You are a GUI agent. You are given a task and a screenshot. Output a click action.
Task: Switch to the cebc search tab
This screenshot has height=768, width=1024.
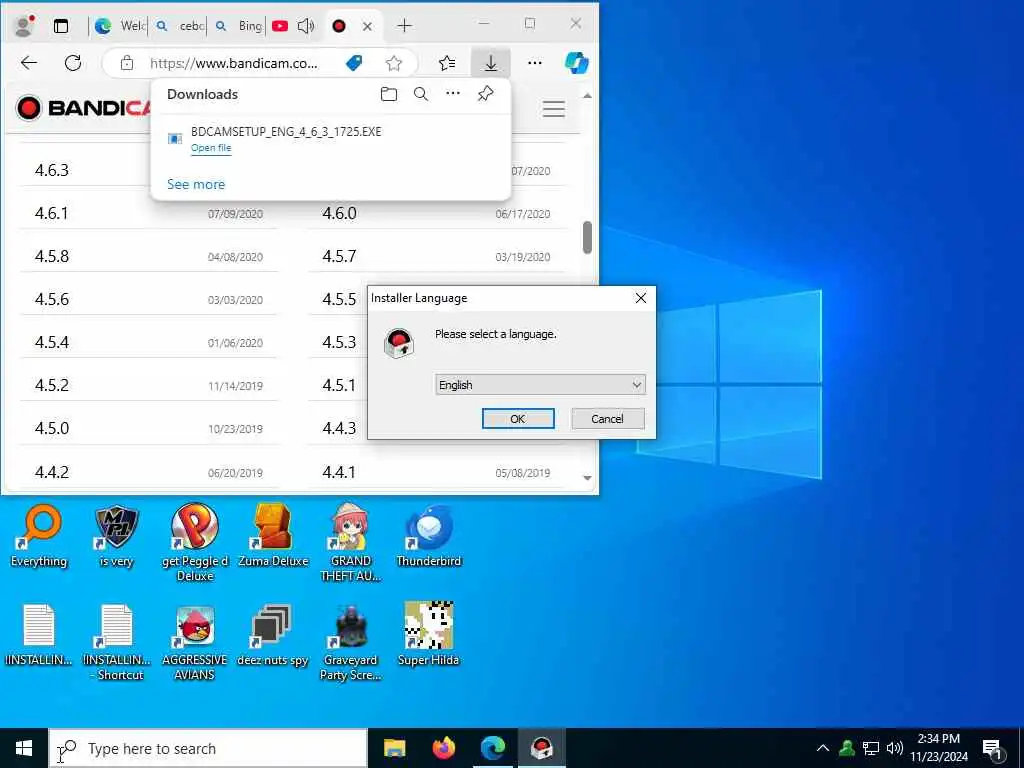click(180, 26)
